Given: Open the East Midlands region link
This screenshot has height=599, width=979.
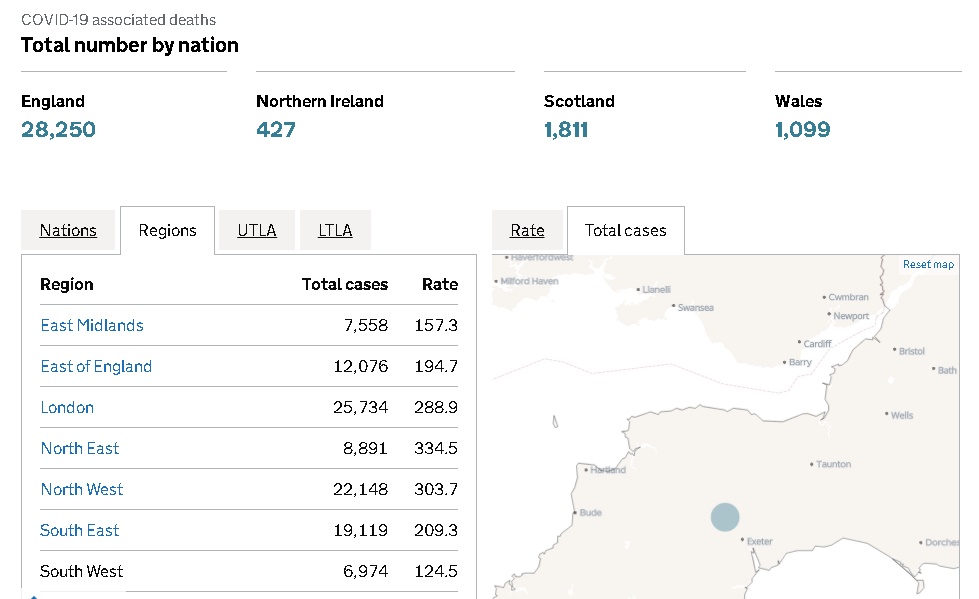Looking at the screenshot, I should tap(92, 325).
